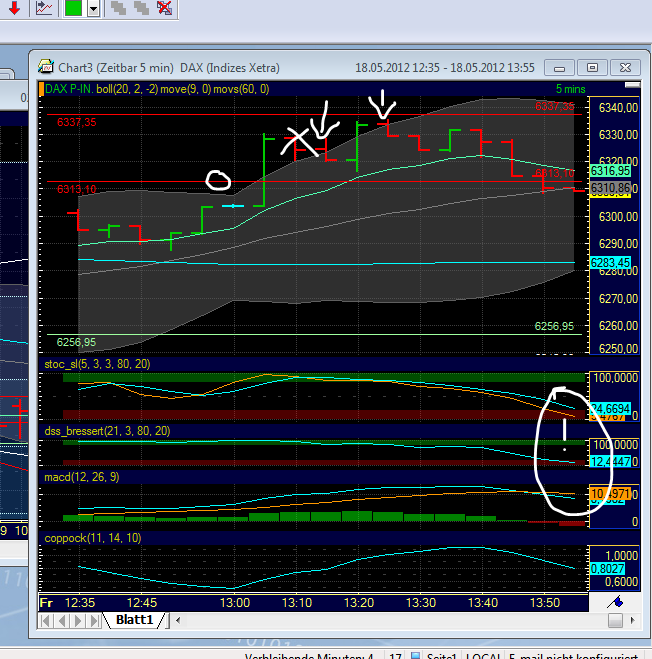Go to next sheet with tab arrow
The width and height of the screenshot is (652, 659).
point(78,620)
